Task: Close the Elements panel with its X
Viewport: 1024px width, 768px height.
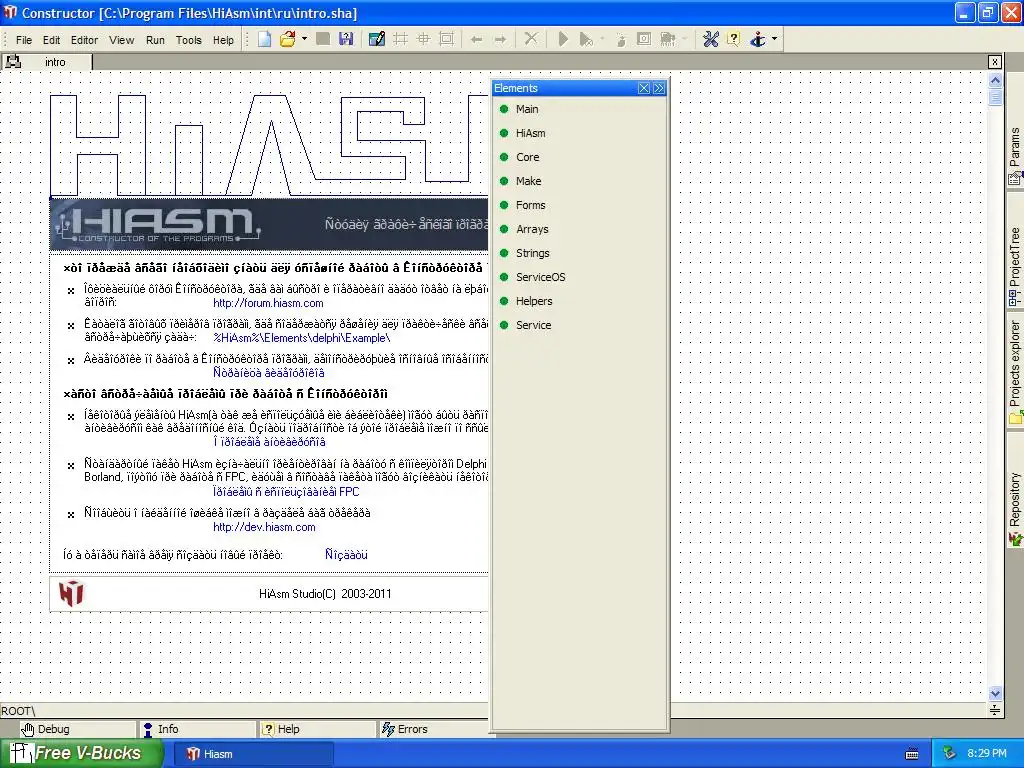Action: pos(644,88)
